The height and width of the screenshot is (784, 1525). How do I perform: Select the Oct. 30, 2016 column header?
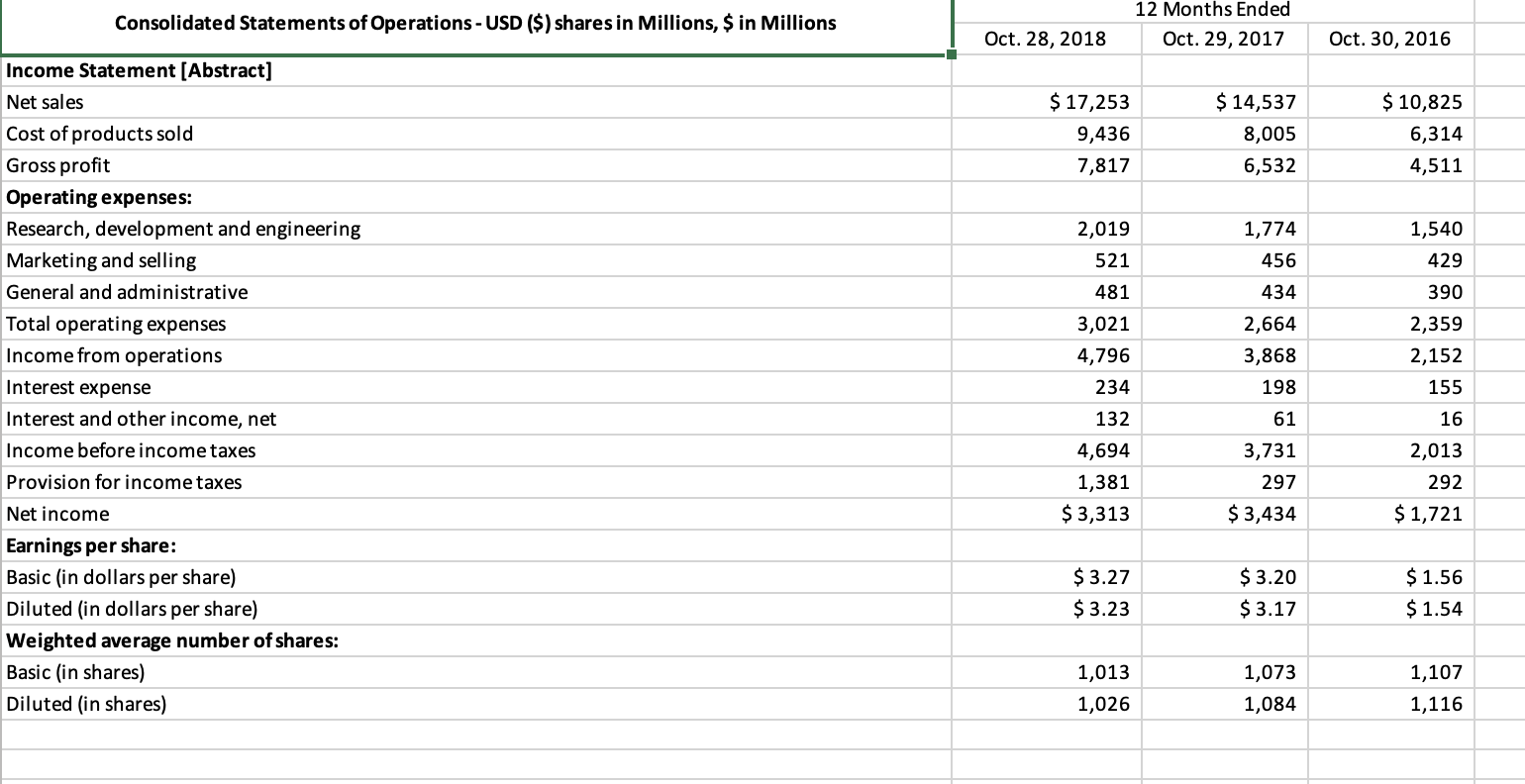(x=1390, y=39)
